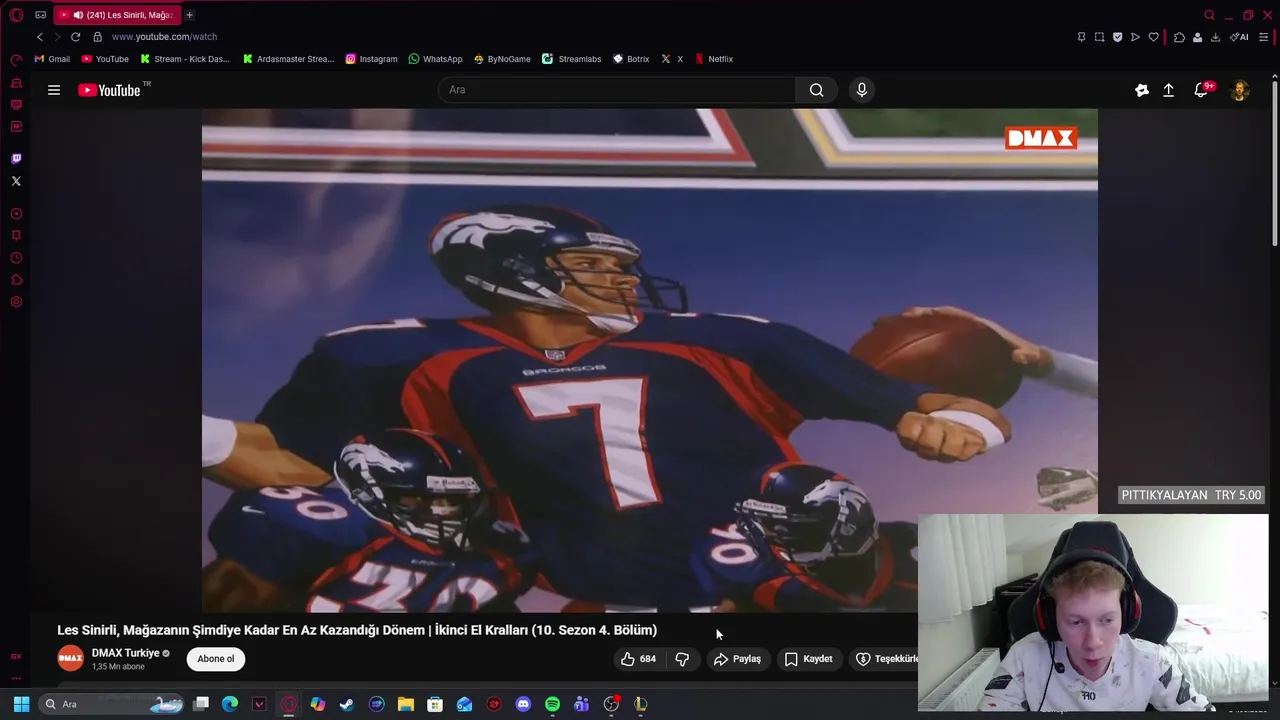Screen dimensions: 1280x720
Task: Add page to bookmarks with heart icon
Action: [1153, 37]
